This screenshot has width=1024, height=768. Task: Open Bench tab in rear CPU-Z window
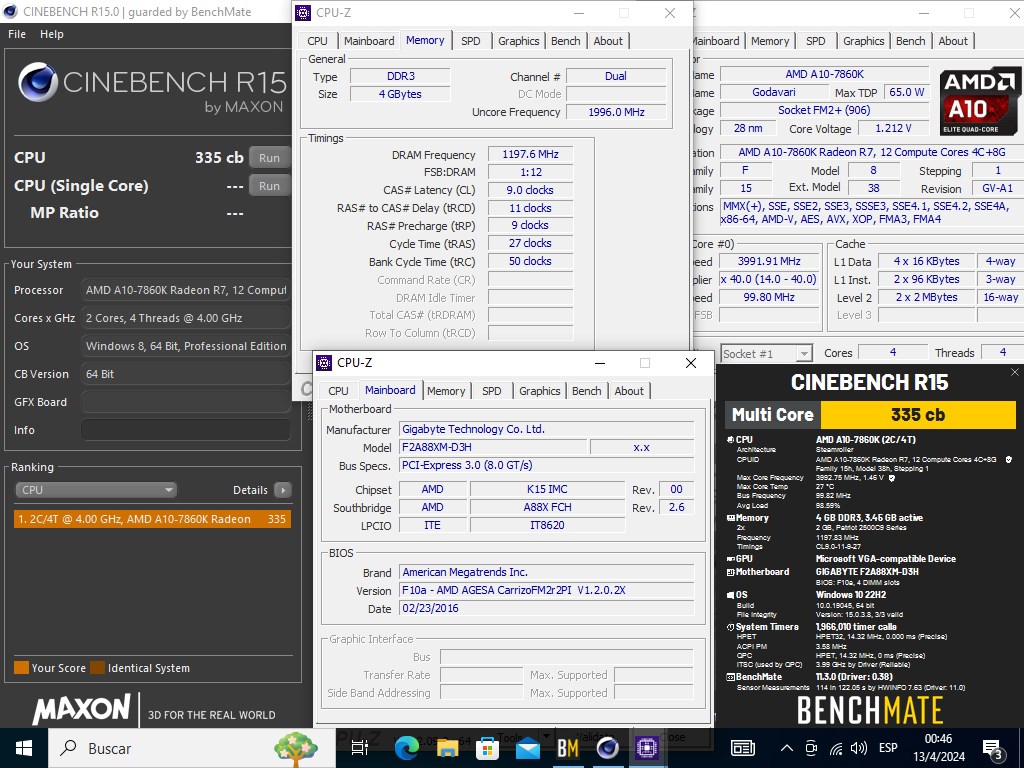click(x=910, y=40)
